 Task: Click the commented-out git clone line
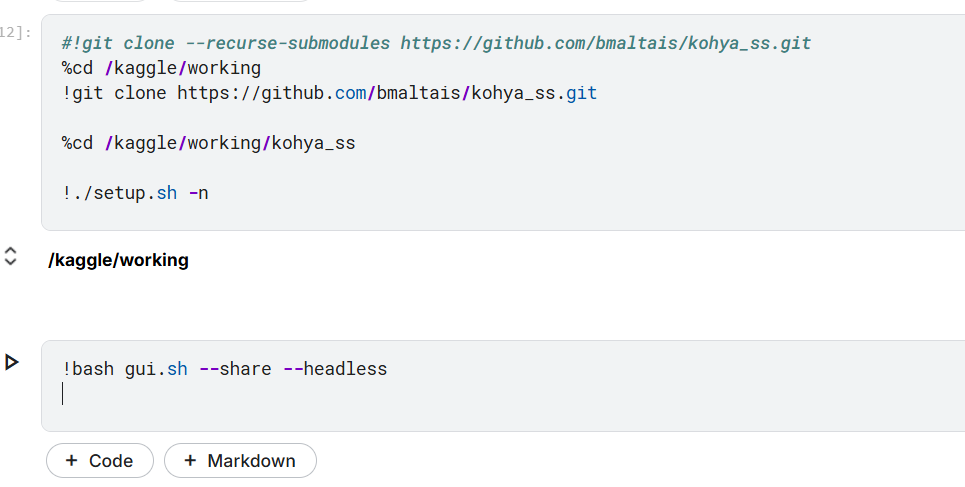(x=435, y=43)
